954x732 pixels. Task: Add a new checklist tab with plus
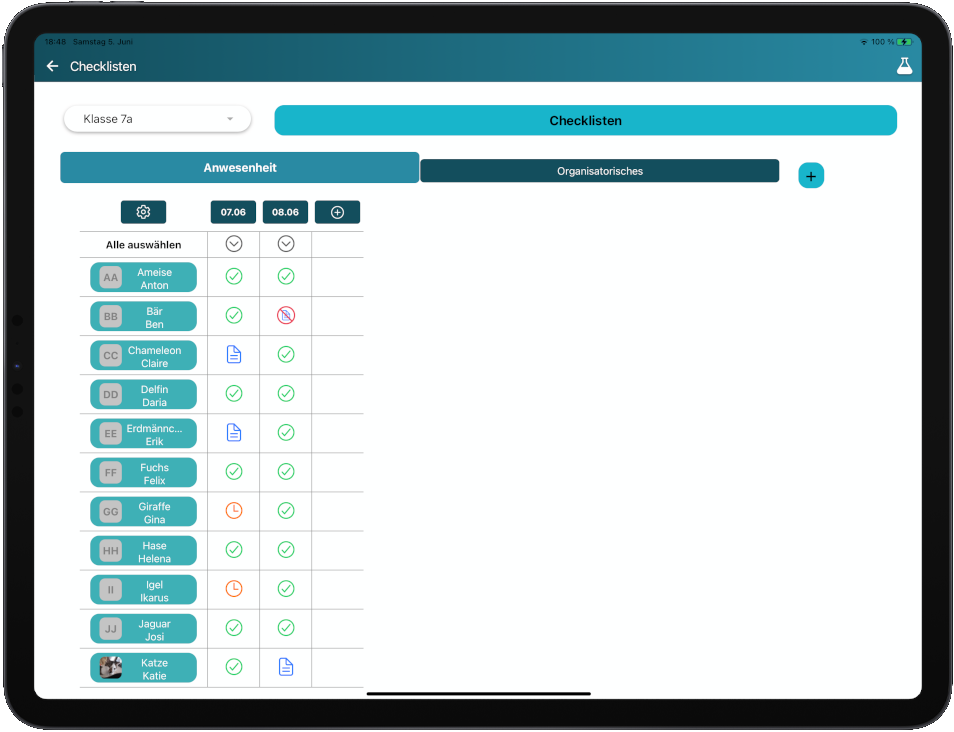pyautogui.click(x=811, y=176)
